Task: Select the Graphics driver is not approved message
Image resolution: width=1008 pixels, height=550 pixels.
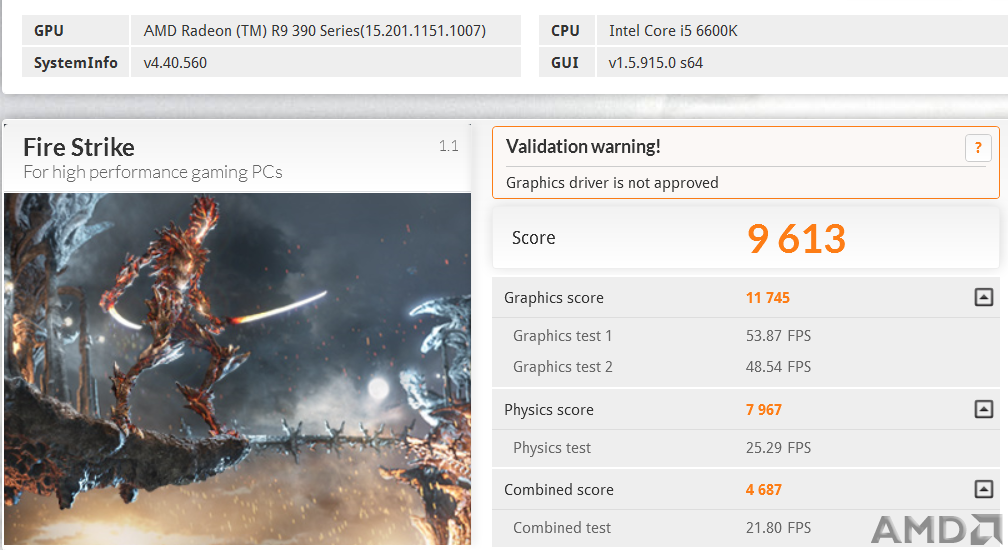Action: coord(612,182)
